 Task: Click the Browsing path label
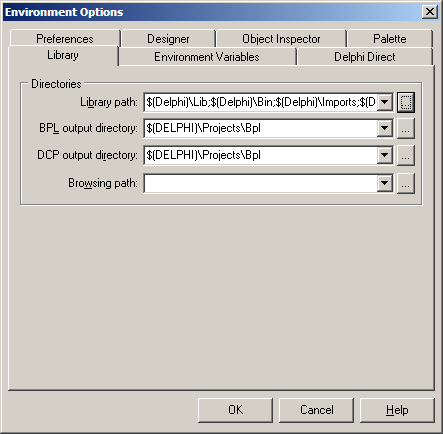[x=103, y=183]
